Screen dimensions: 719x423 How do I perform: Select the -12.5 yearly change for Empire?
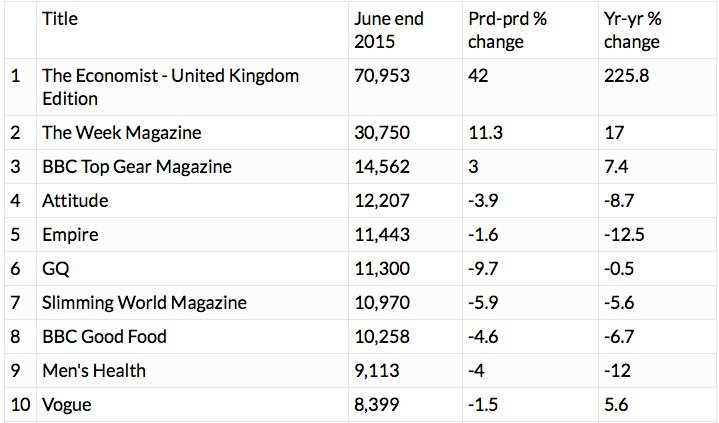pos(624,234)
